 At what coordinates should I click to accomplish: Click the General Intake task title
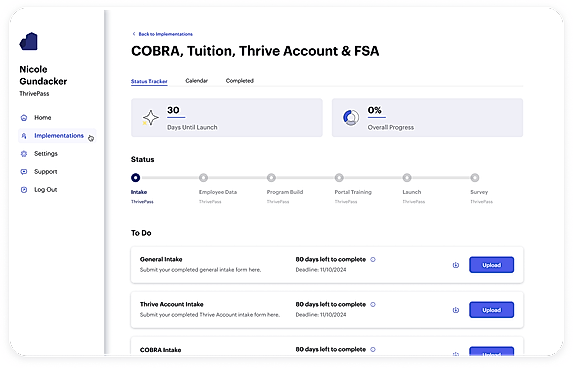point(161,259)
